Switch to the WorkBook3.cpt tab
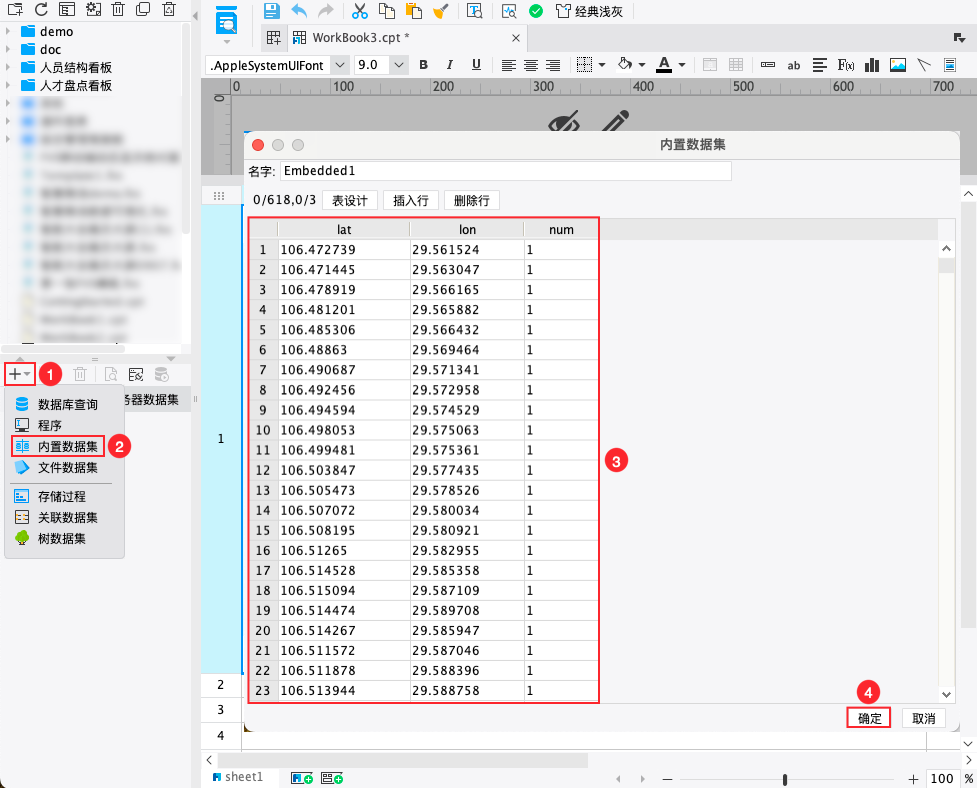 click(x=360, y=37)
